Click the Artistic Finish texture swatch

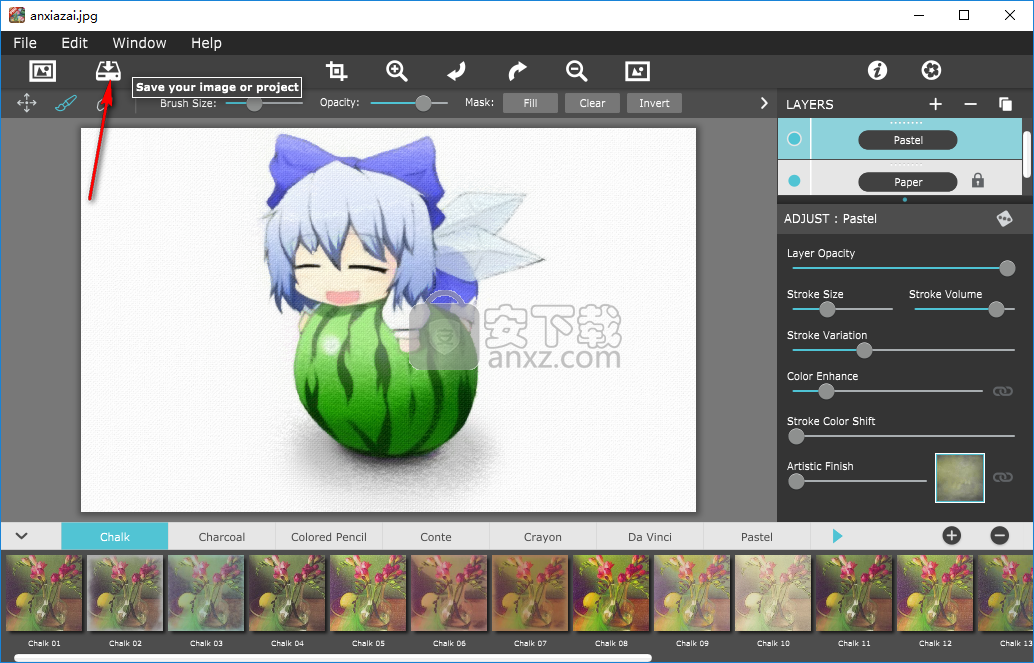(x=959, y=478)
